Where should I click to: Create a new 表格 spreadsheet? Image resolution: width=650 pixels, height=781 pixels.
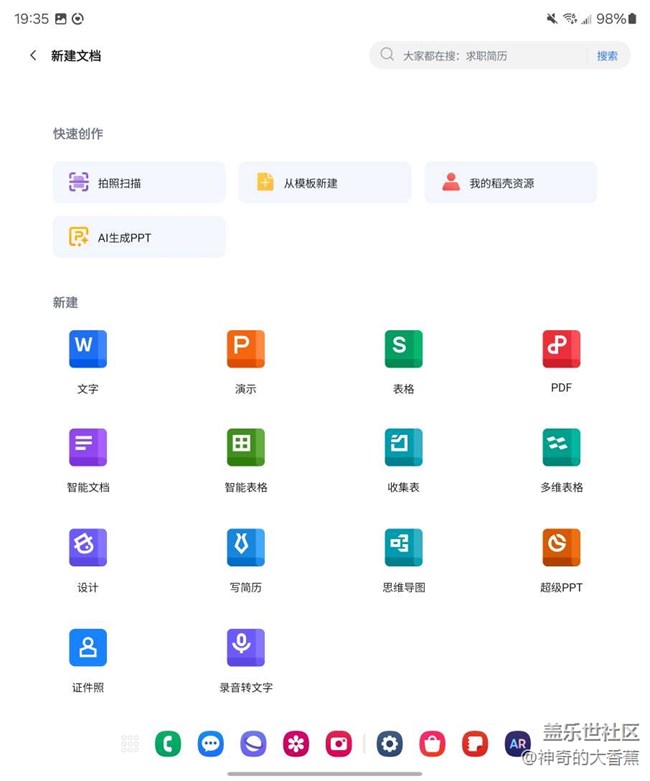point(403,350)
